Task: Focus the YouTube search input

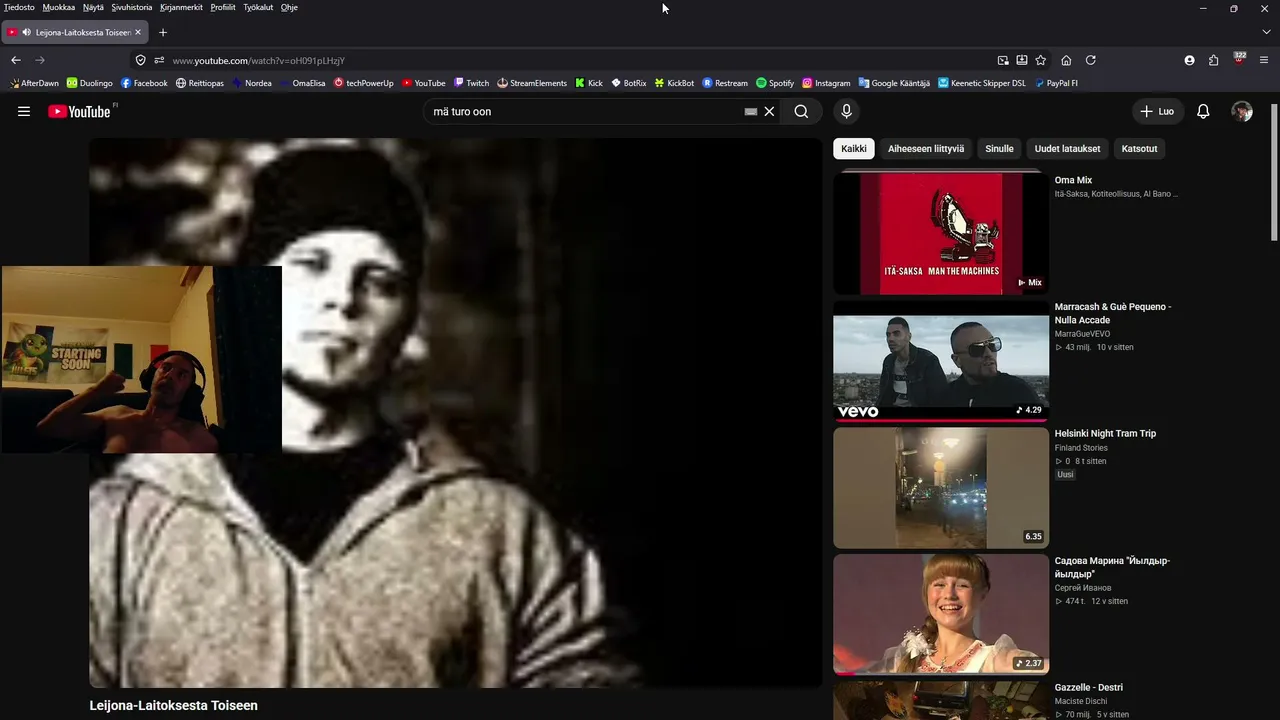Action: pyautogui.click(x=585, y=111)
